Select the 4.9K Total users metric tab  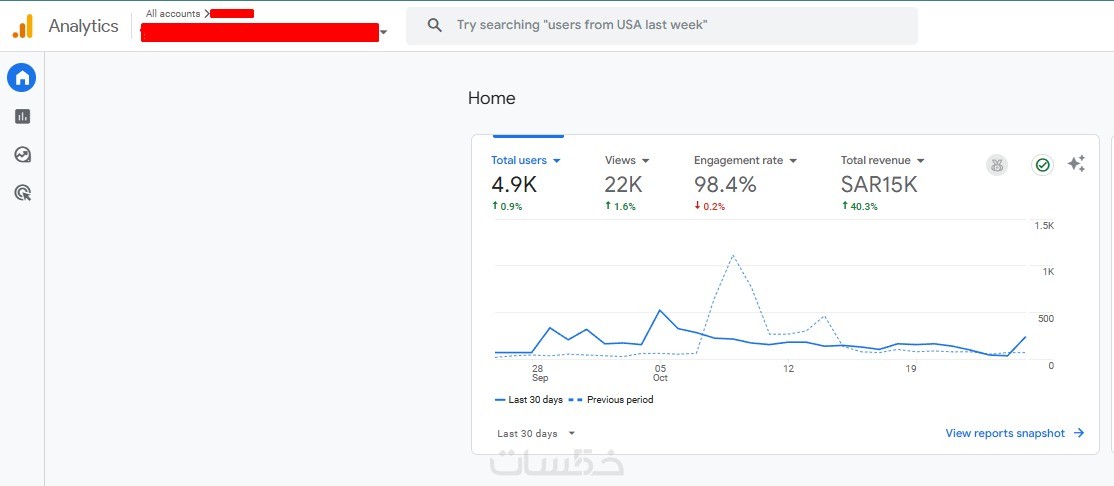pos(514,184)
